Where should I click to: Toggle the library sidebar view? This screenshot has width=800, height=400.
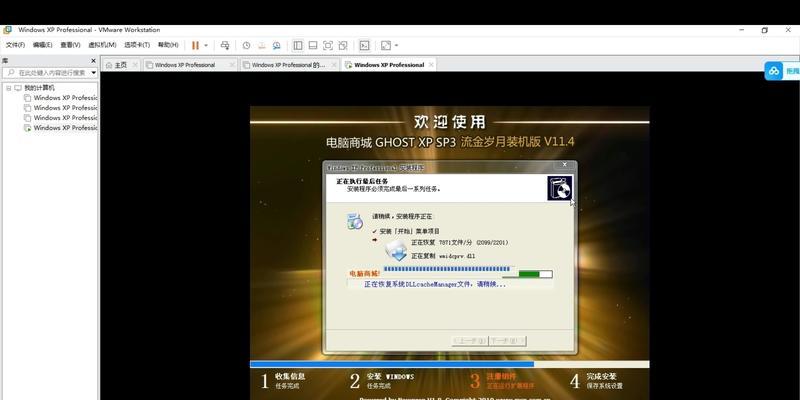[x=298, y=45]
